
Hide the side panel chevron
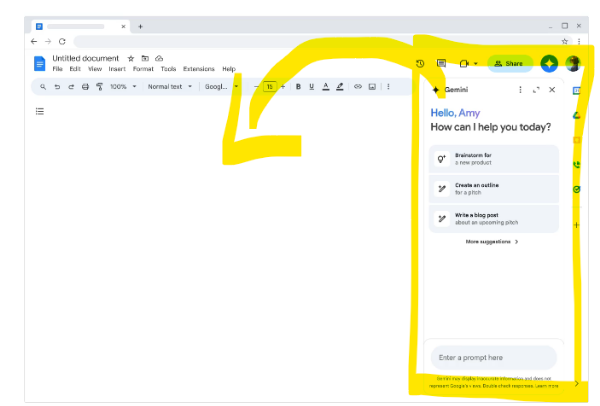coord(577,383)
